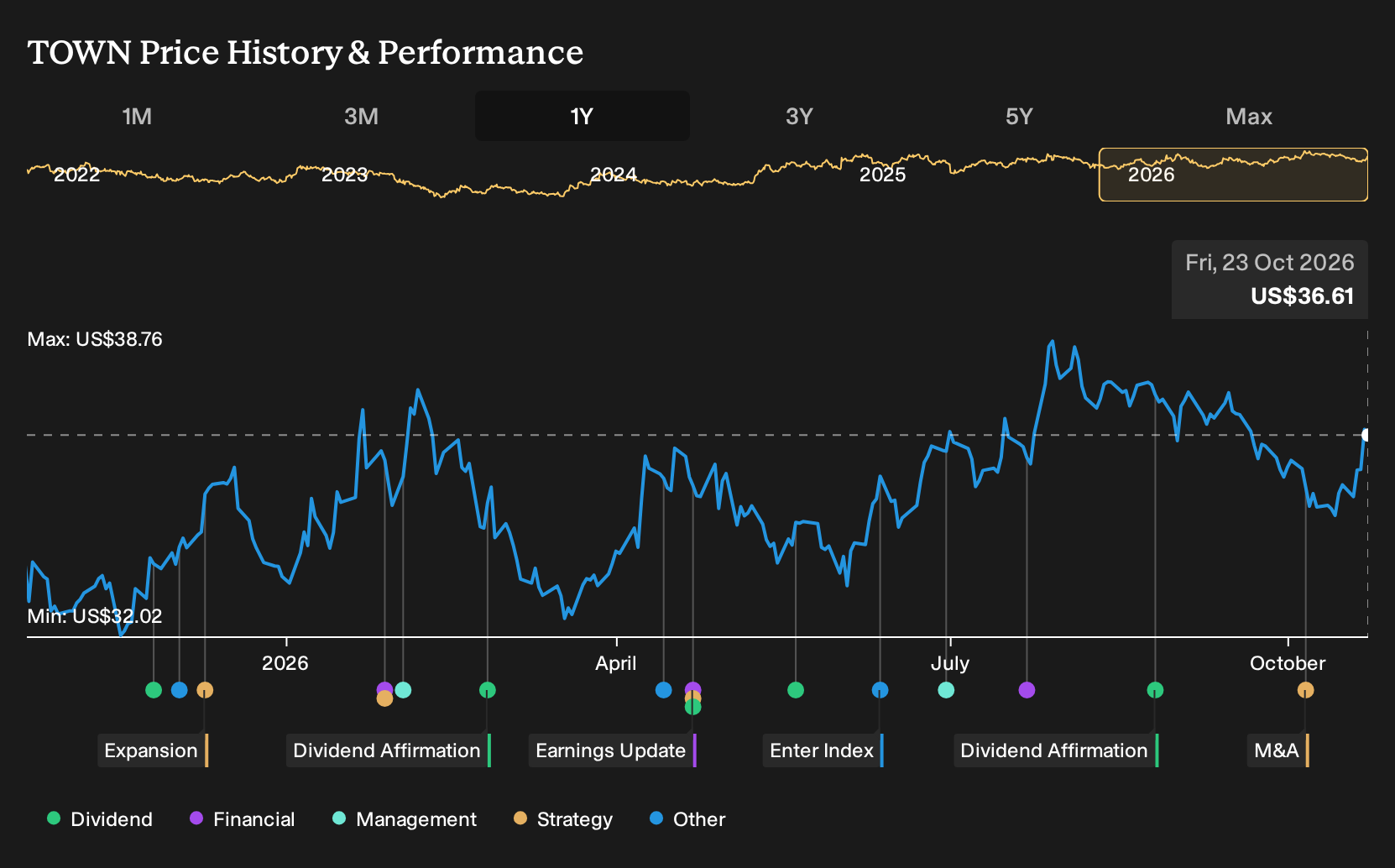Show the Max price history range
The width and height of the screenshot is (1395, 868).
(1249, 116)
